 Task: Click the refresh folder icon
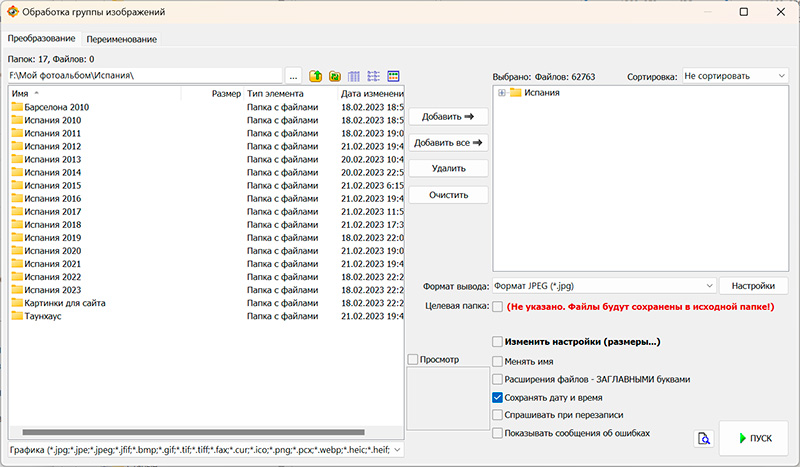pos(335,76)
